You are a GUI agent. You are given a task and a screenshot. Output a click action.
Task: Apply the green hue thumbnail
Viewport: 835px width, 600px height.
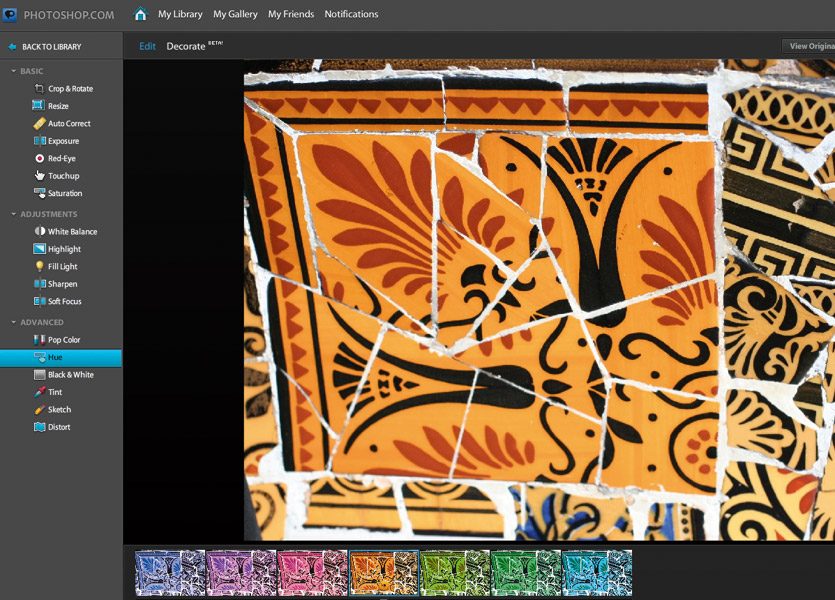tap(526, 573)
